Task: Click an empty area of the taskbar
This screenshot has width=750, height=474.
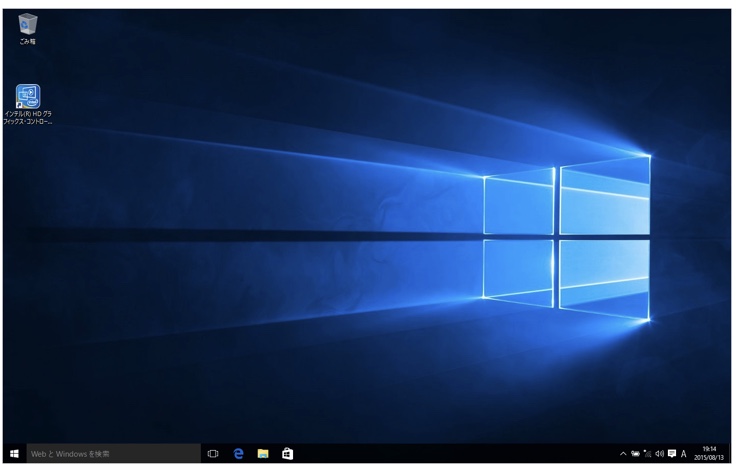Action: pyautogui.click(x=450, y=453)
